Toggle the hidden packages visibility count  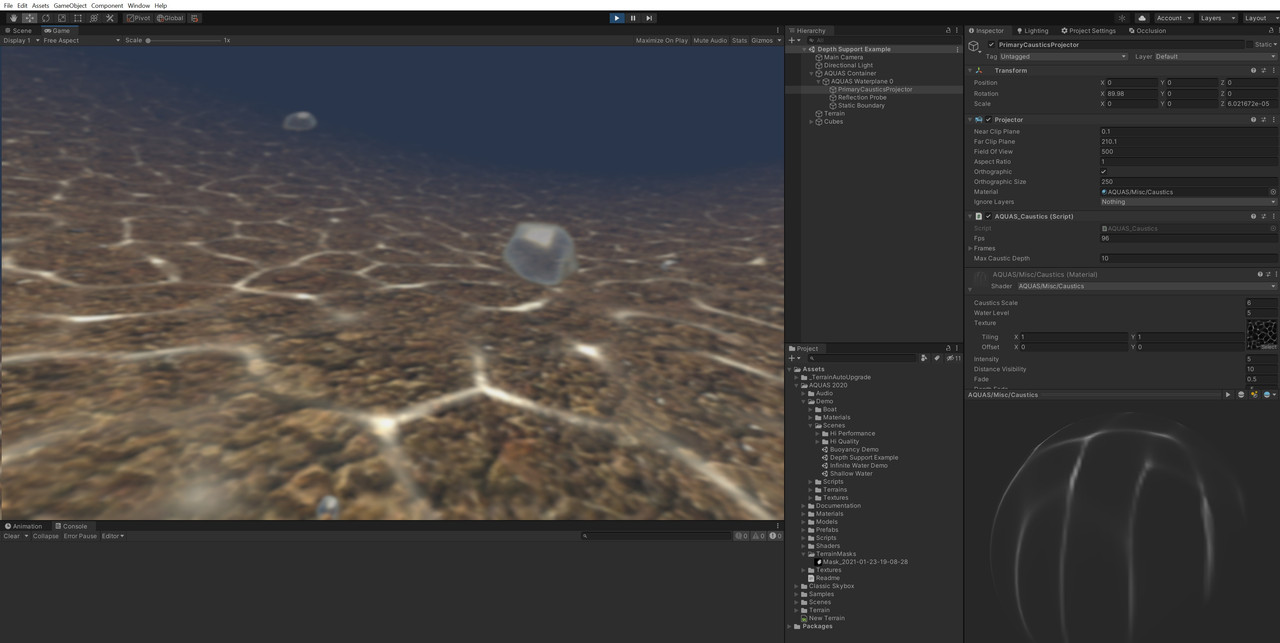click(955, 358)
